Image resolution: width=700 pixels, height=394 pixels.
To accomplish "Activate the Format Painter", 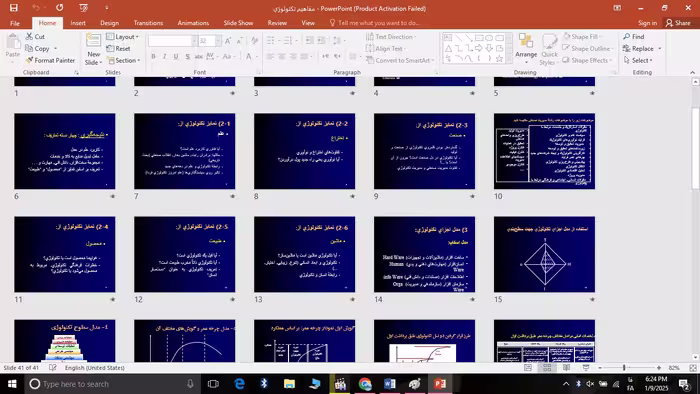I will tap(50, 60).
